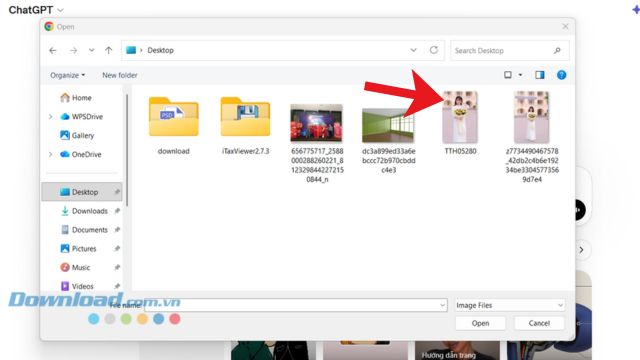This screenshot has height=360, width=640.
Task: Select the iTaxViewer2.7.3 folder icon
Action: pyautogui.click(x=245, y=117)
